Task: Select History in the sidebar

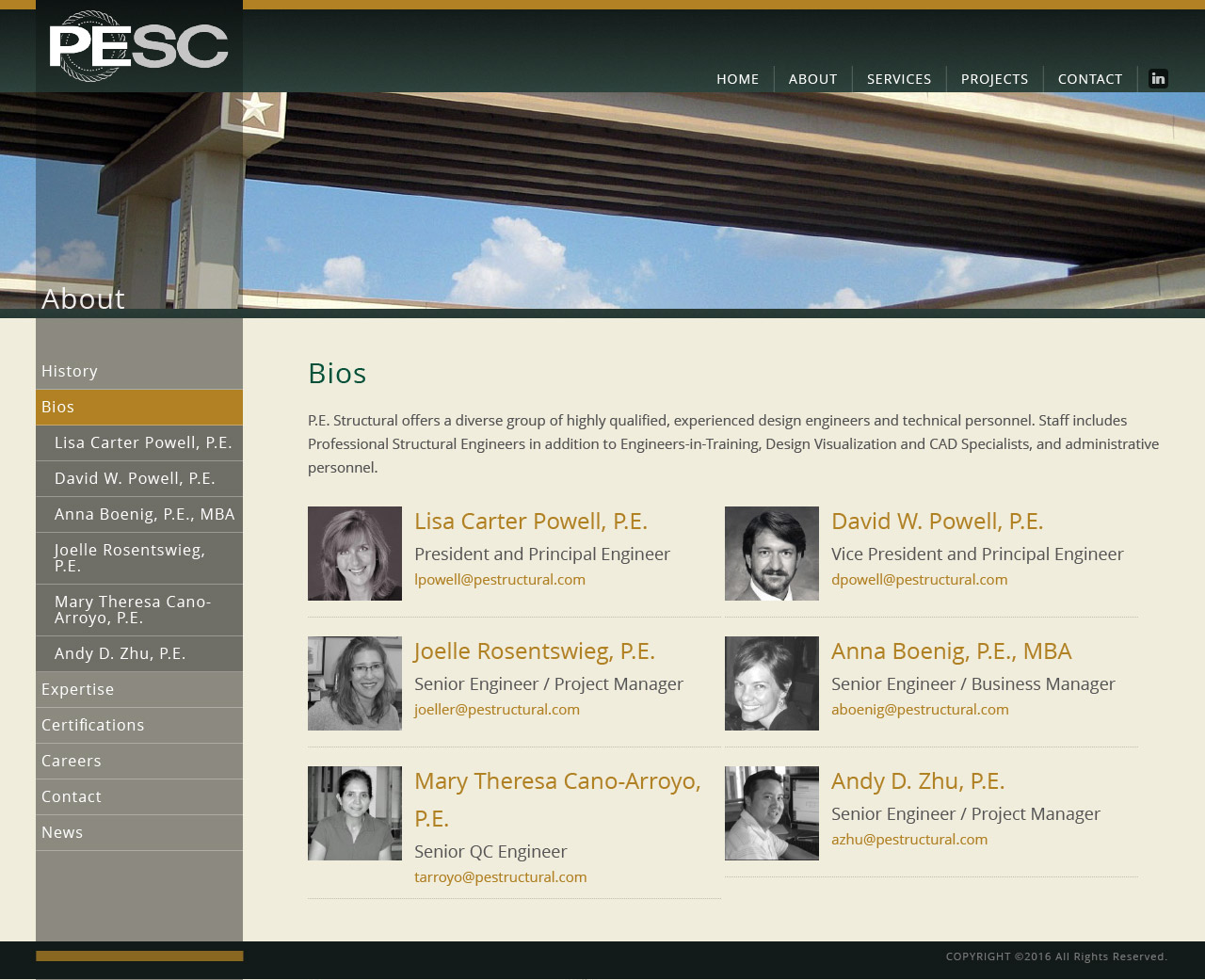Action: [x=139, y=372]
